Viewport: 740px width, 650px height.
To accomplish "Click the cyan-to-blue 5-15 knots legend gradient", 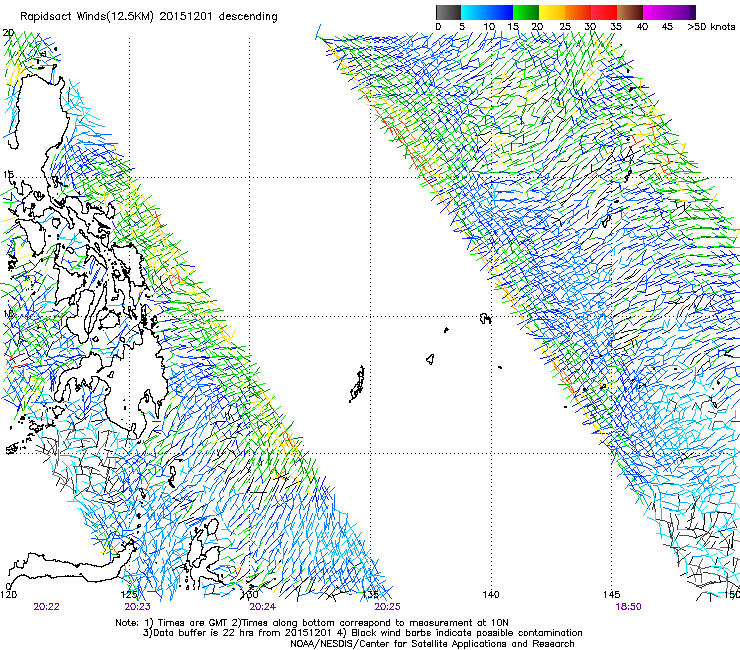I will (x=487, y=12).
